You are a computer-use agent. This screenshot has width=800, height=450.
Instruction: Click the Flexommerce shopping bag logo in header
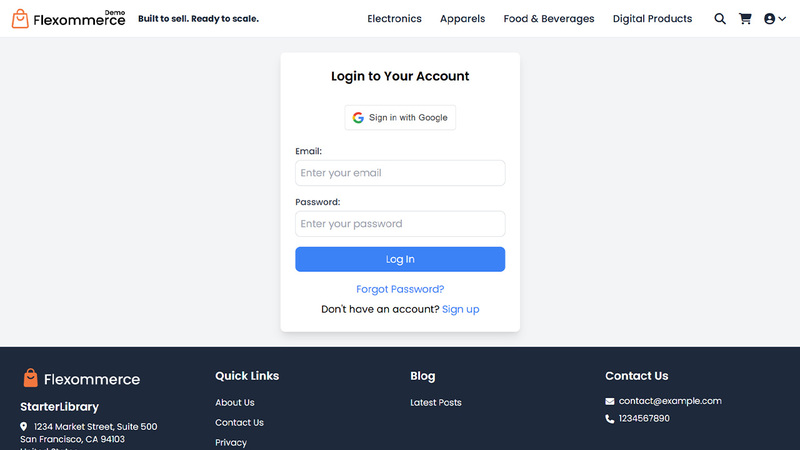tap(20, 18)
